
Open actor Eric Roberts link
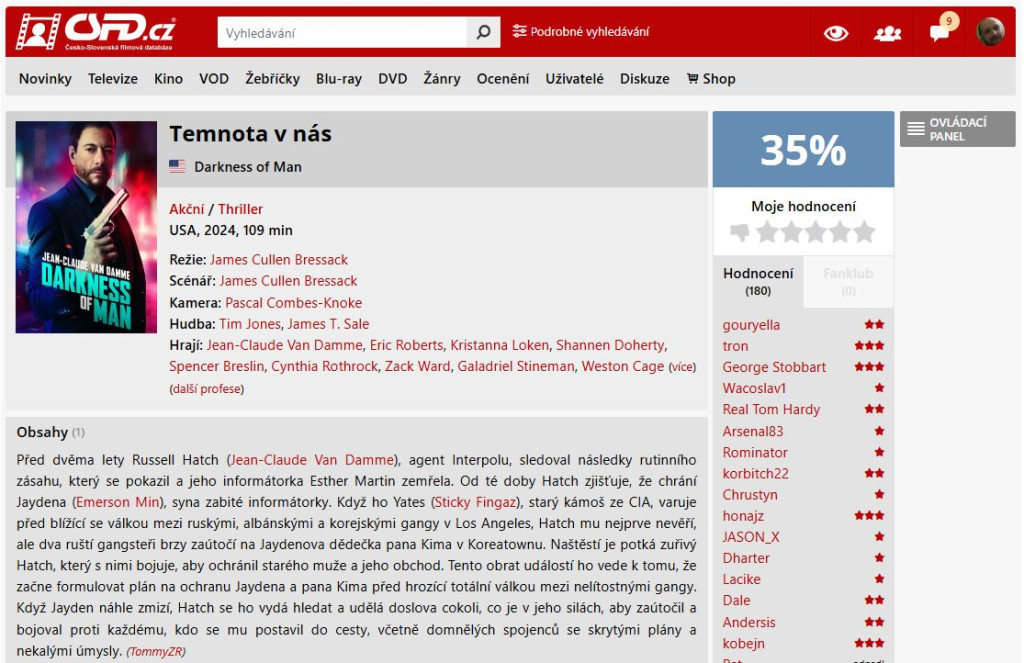pyautogui.click(x=406, y=345)
